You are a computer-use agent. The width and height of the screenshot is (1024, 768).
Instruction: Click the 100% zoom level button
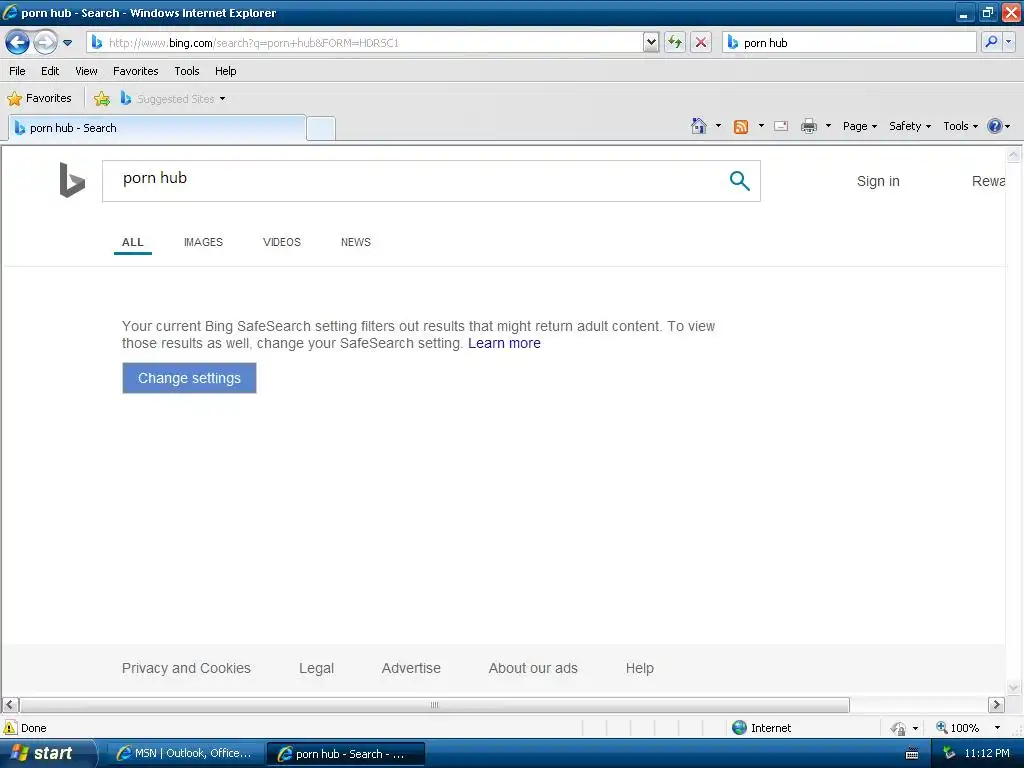[958, 728]
